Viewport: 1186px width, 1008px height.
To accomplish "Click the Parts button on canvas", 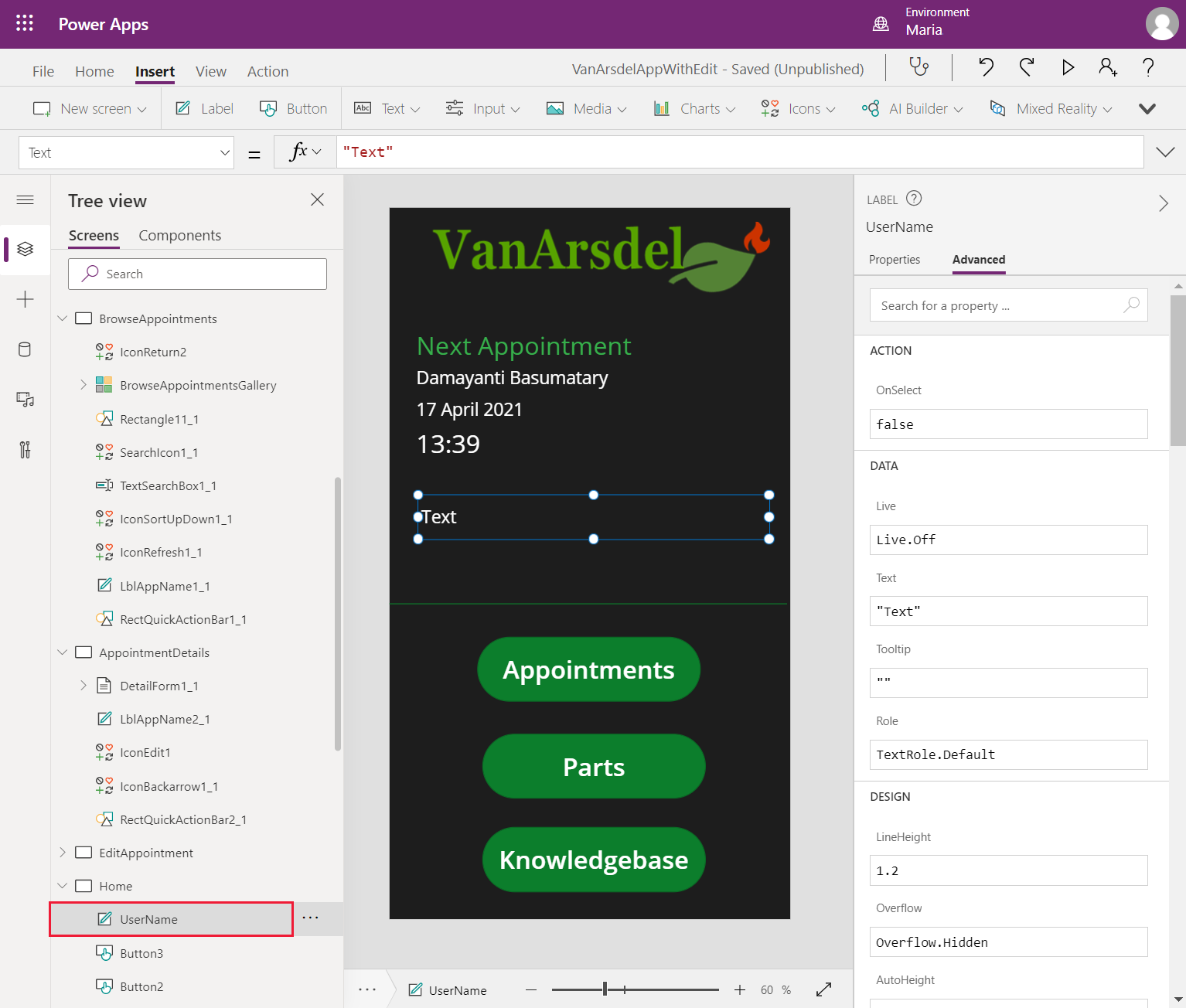I will [x=594, y=766].
